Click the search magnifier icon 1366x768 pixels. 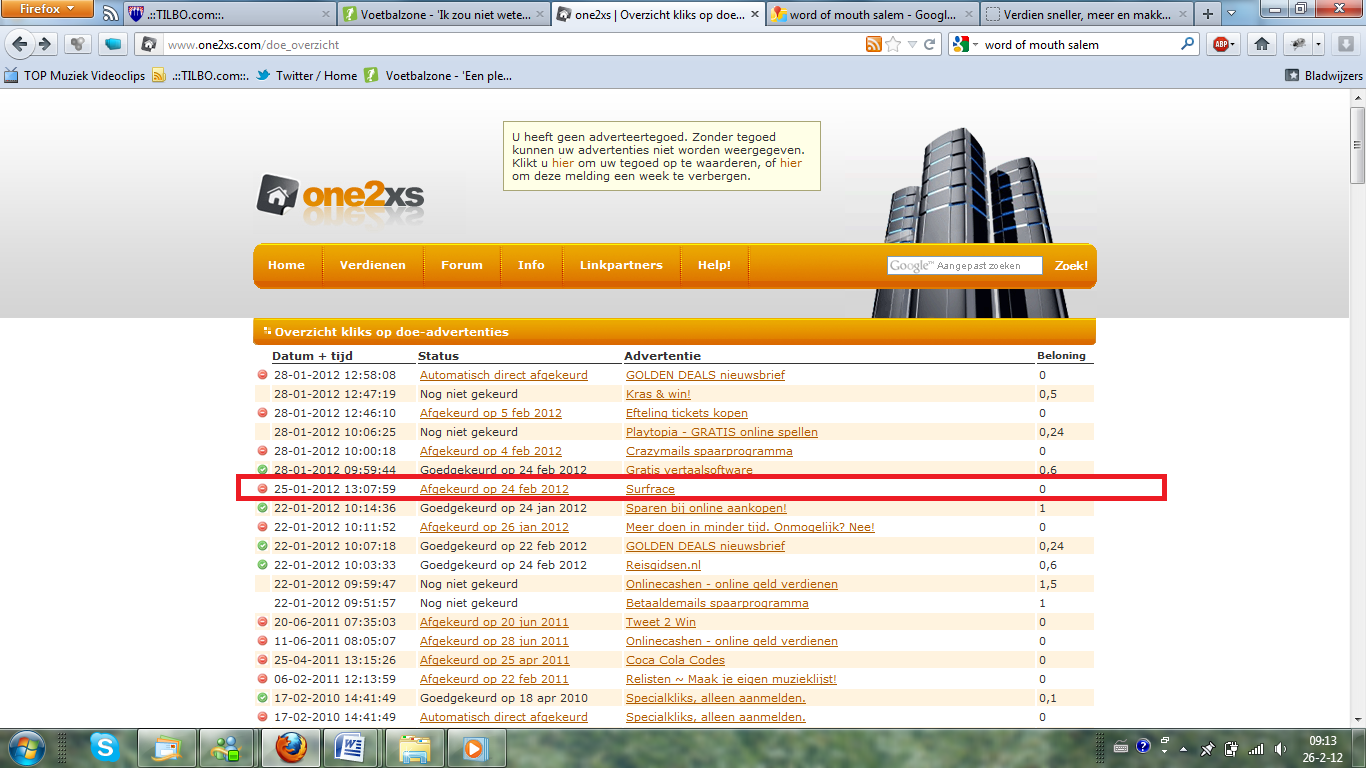pos(1188,44)
